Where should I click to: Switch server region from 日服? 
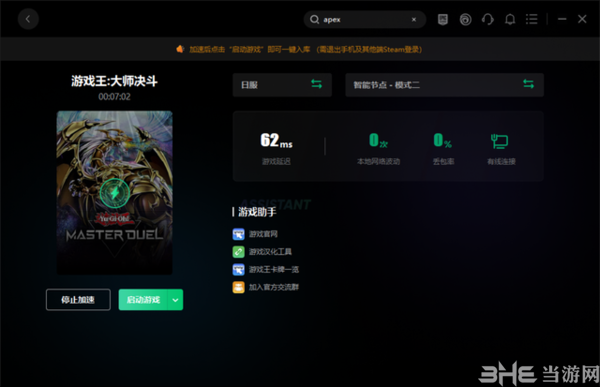(x=282, y=85)
